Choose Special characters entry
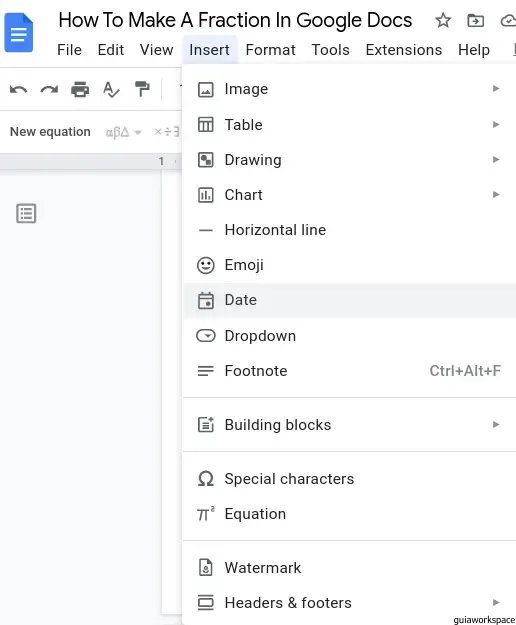This screenshot has width=516, height=625. click(349, 479)
